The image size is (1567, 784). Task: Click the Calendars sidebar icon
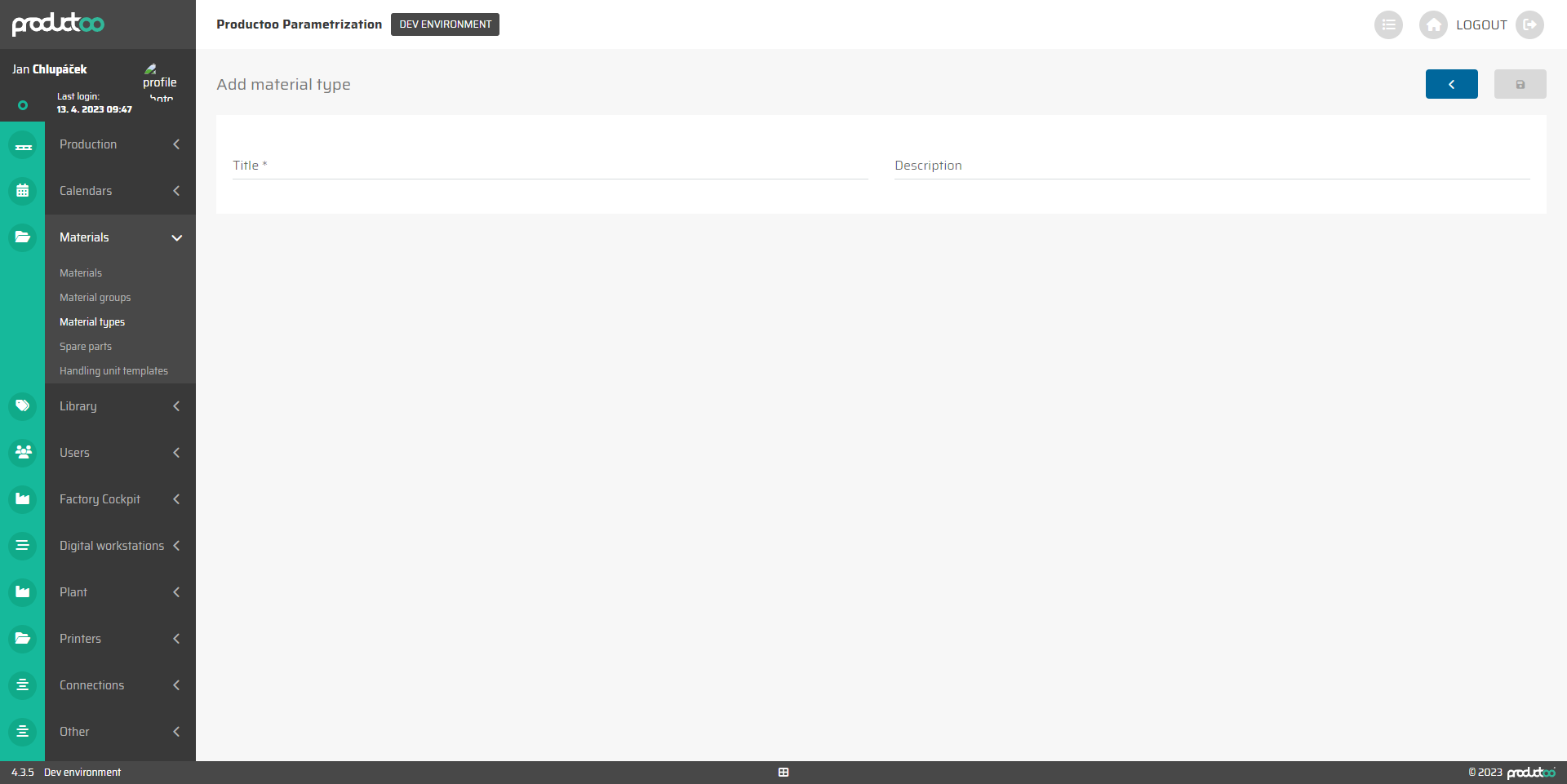coord(23,191)
